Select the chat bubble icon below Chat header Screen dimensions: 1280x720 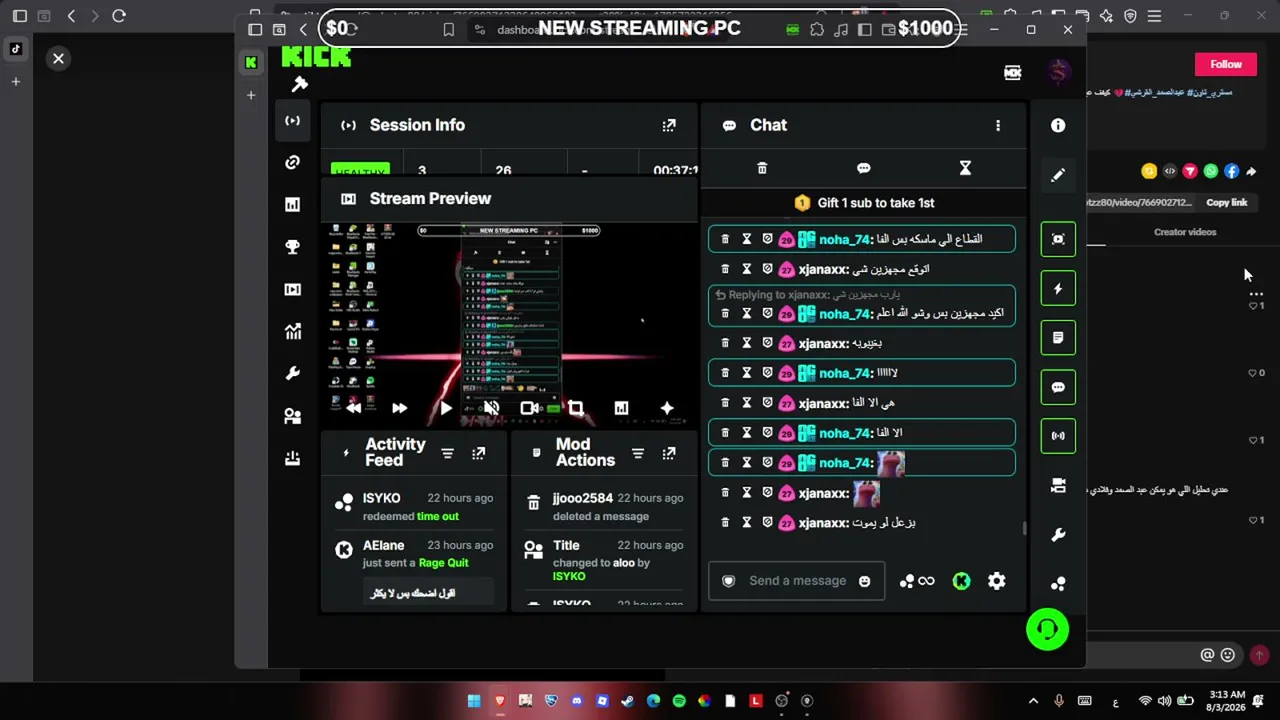[864, 168]
